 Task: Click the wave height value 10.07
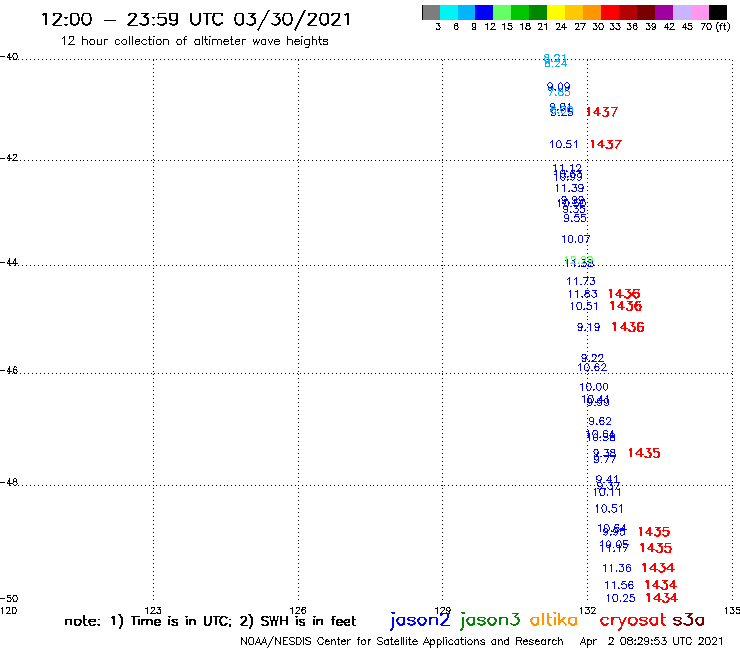(575, 239)
